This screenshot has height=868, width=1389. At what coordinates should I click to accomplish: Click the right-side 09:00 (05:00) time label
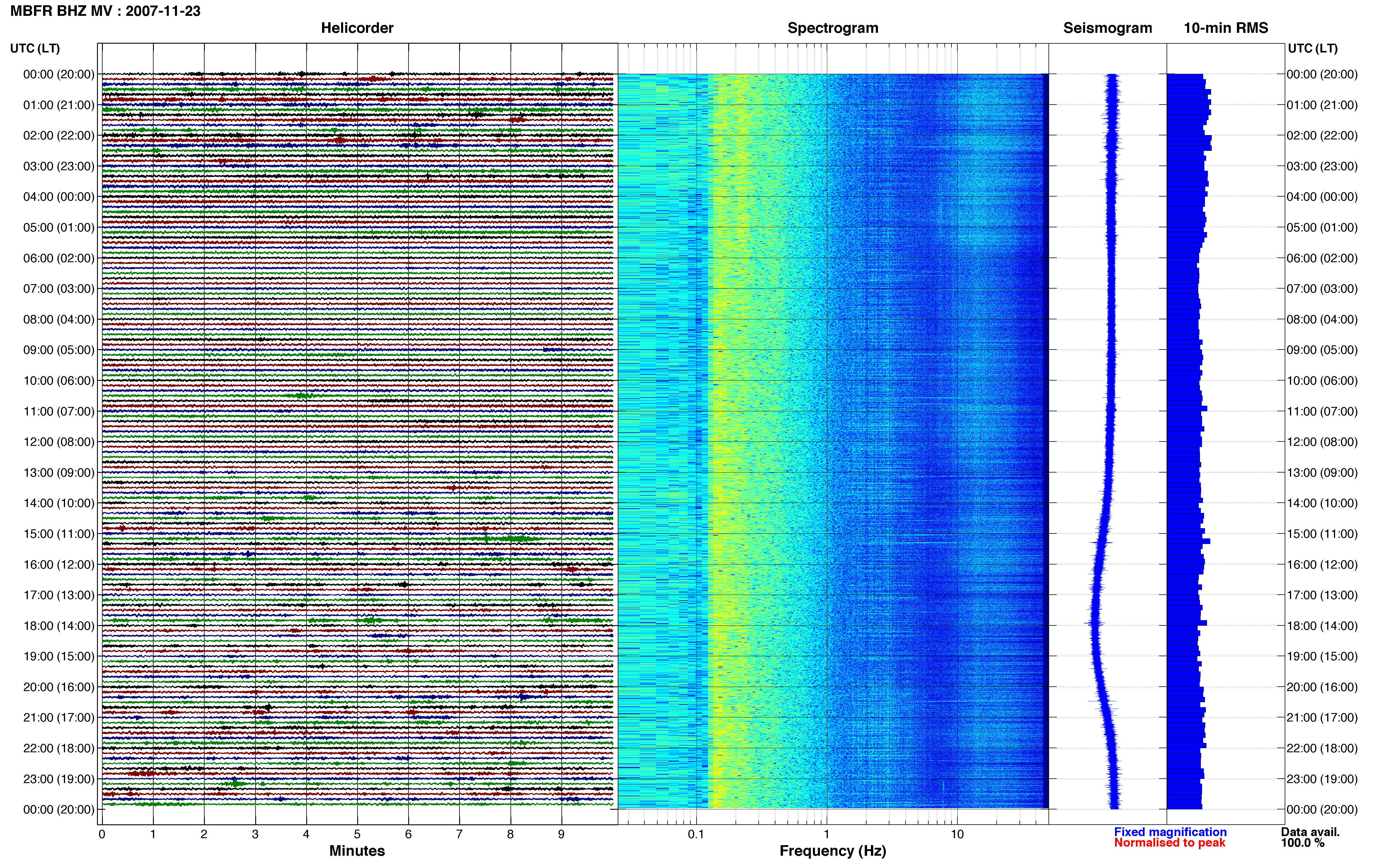1322,350
